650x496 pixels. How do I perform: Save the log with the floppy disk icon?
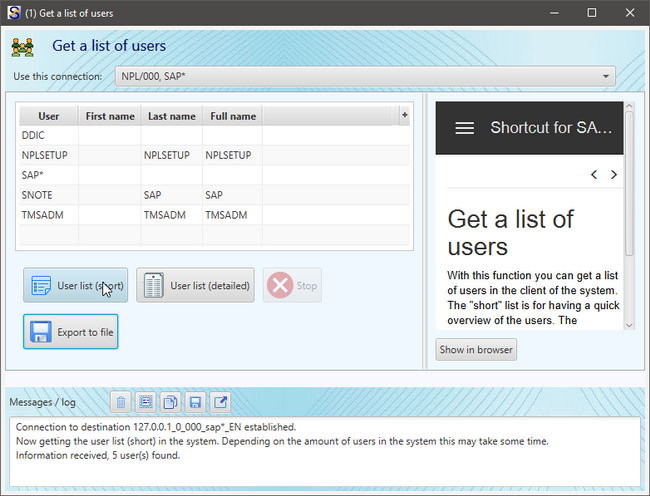[196, 402]
